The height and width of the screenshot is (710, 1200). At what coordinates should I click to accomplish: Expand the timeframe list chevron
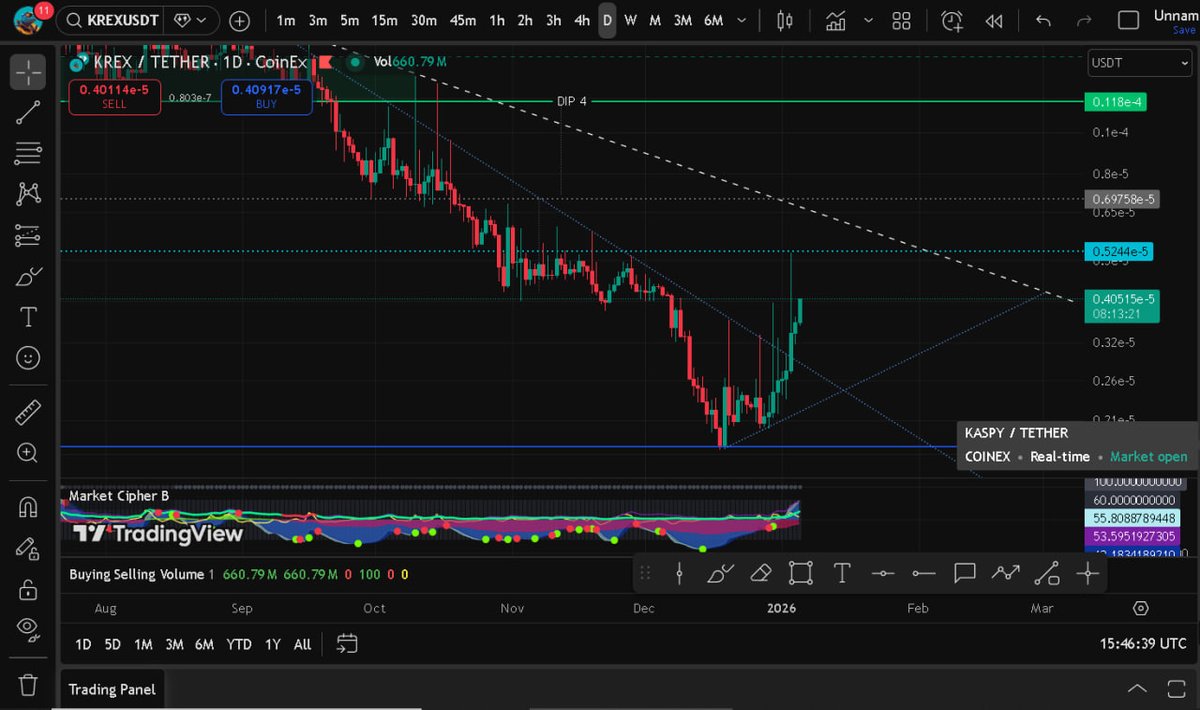(740, 20)
